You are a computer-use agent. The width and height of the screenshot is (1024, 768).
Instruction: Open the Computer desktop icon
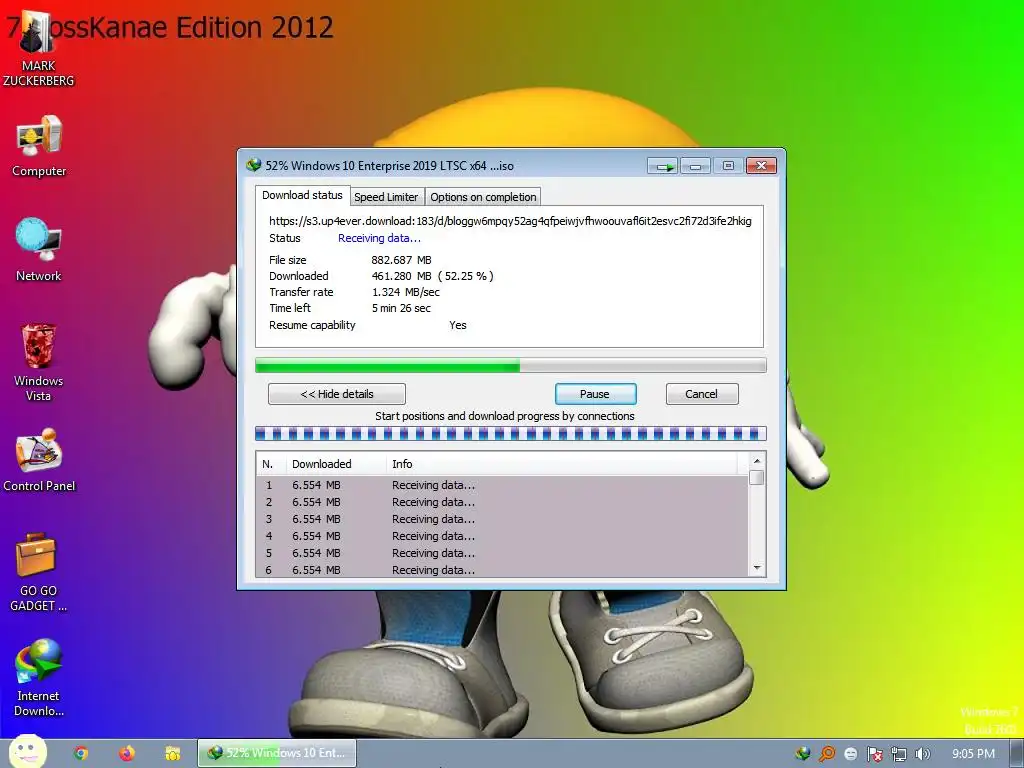point(39,146)
